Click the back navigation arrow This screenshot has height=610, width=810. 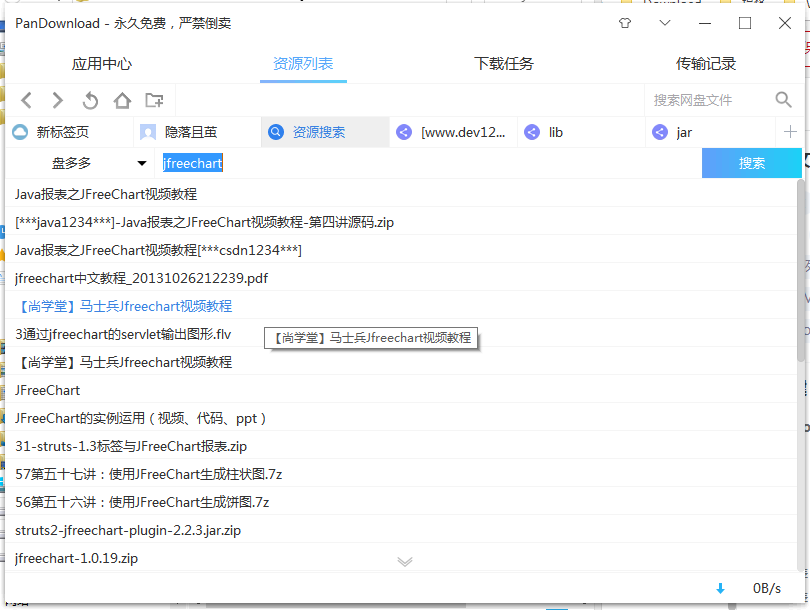[x=26, y=100]
